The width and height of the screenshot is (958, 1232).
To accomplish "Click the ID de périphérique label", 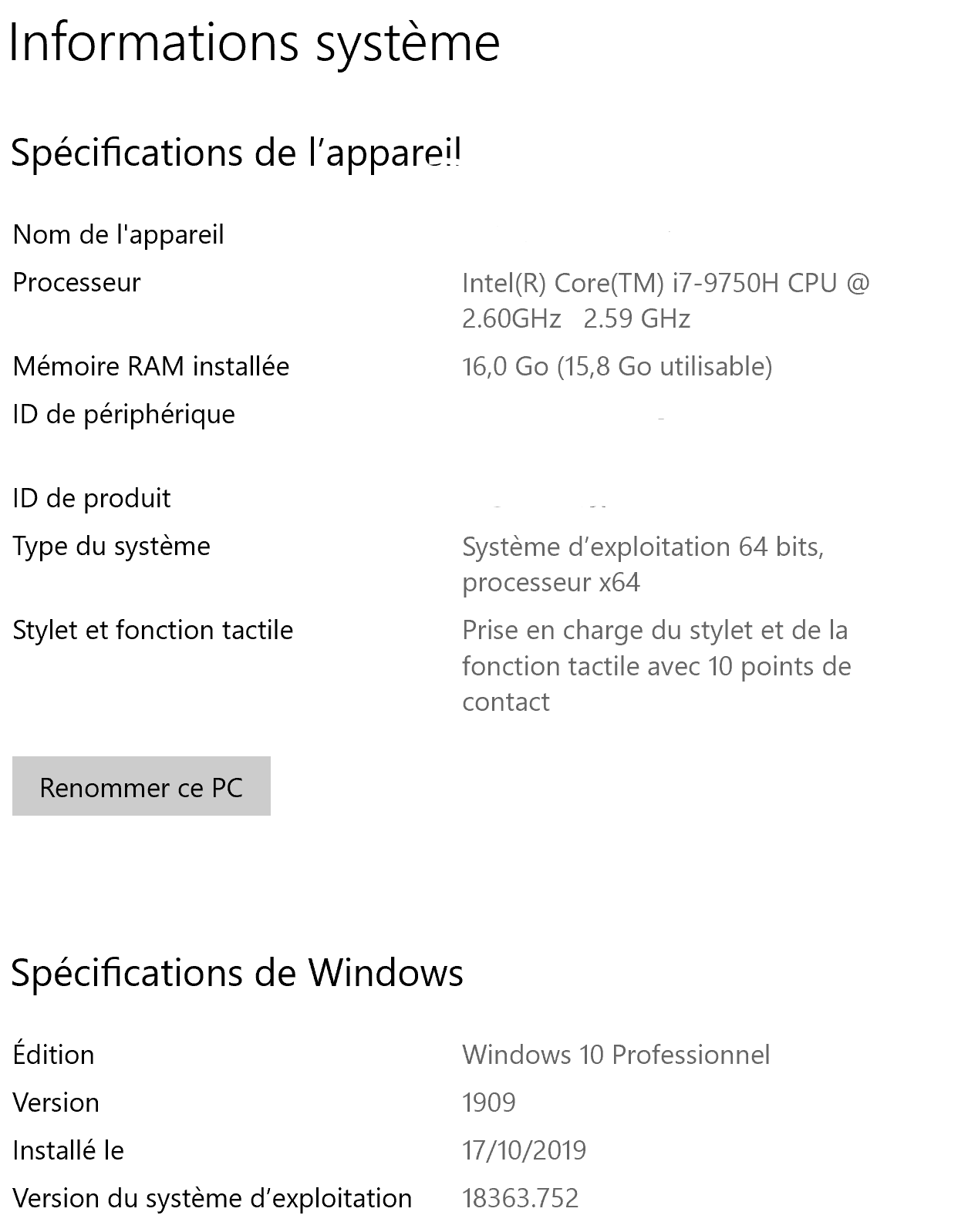I will click(x=123, y=414).
